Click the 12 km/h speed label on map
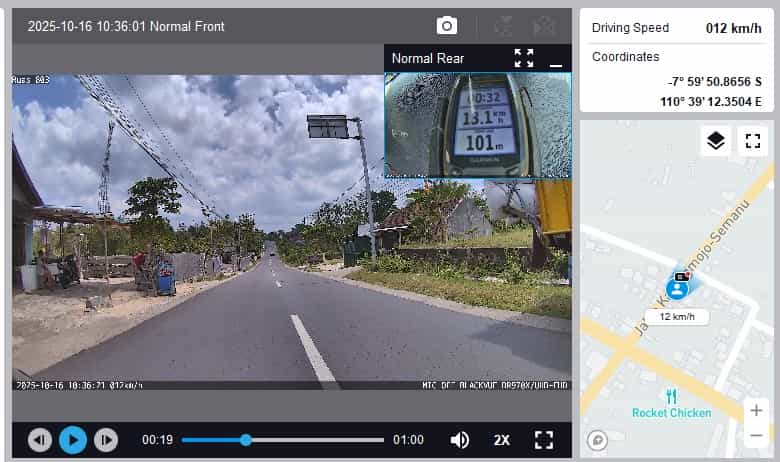Screen dimensions: 780x462 (x=676, y=317)
